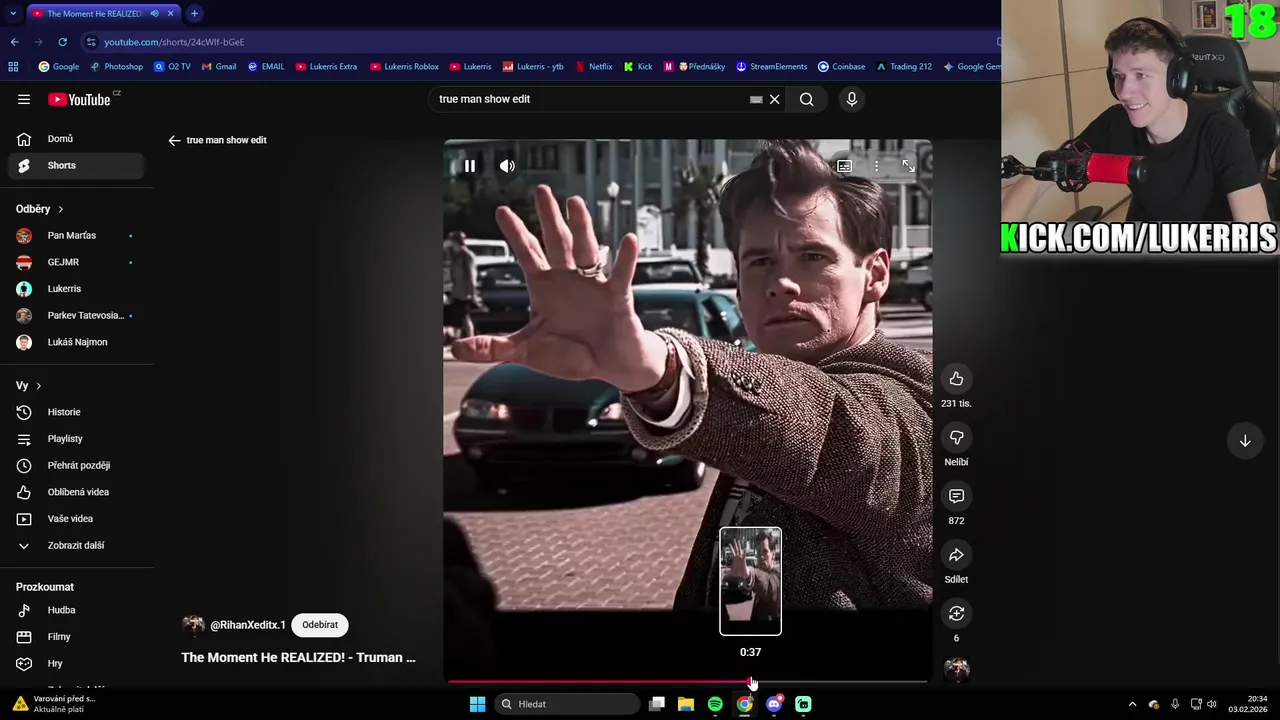Expand the Odběry subscriptions section
The image size is (1280, 720).
pos(40,209)
